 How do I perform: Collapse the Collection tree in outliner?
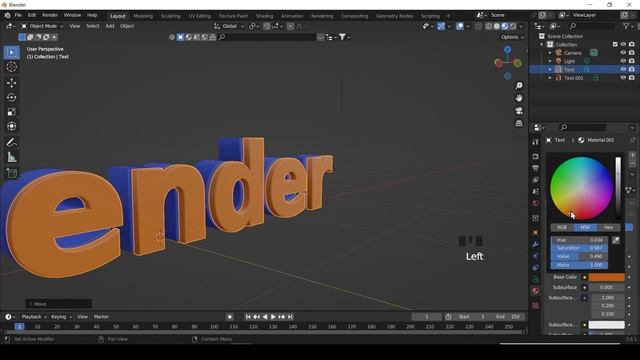[x=542, y=44]
